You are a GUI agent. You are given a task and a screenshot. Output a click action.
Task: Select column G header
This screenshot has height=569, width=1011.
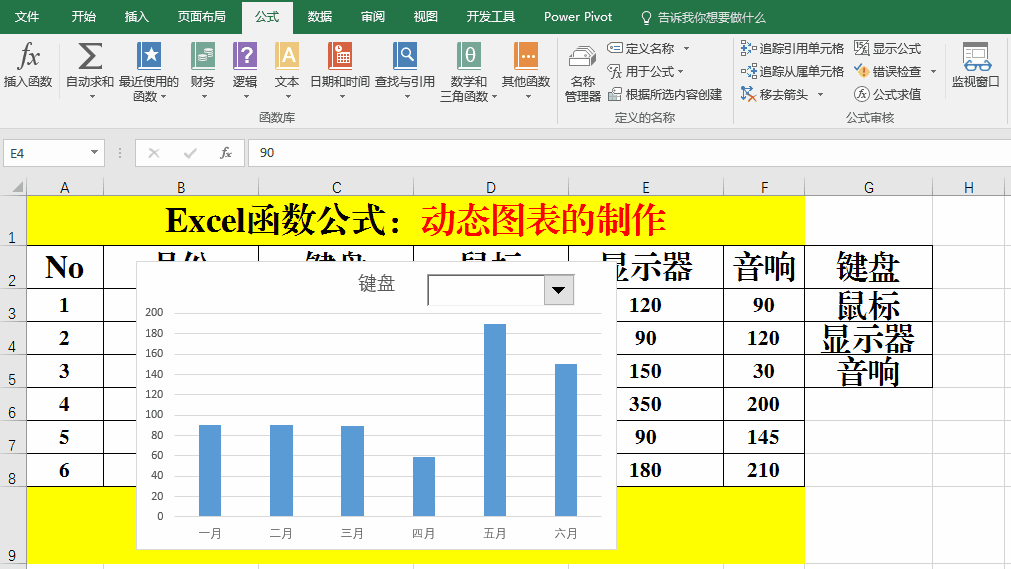pyautogui.click(x=869, y=187)
